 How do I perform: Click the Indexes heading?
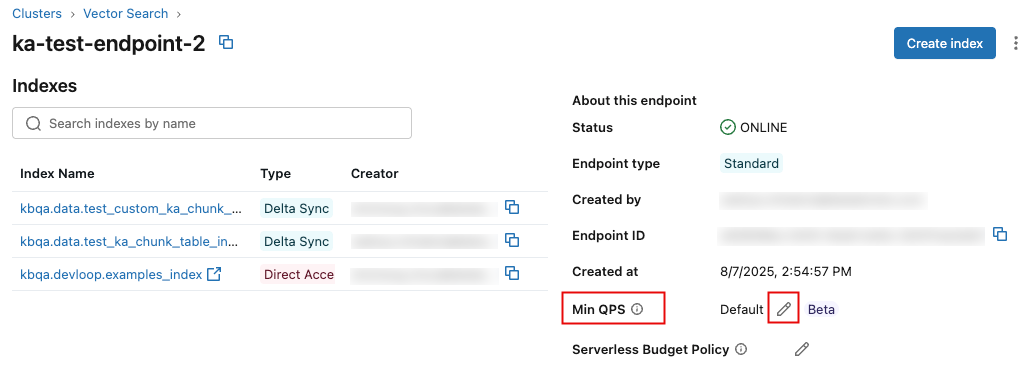[45, 86]
